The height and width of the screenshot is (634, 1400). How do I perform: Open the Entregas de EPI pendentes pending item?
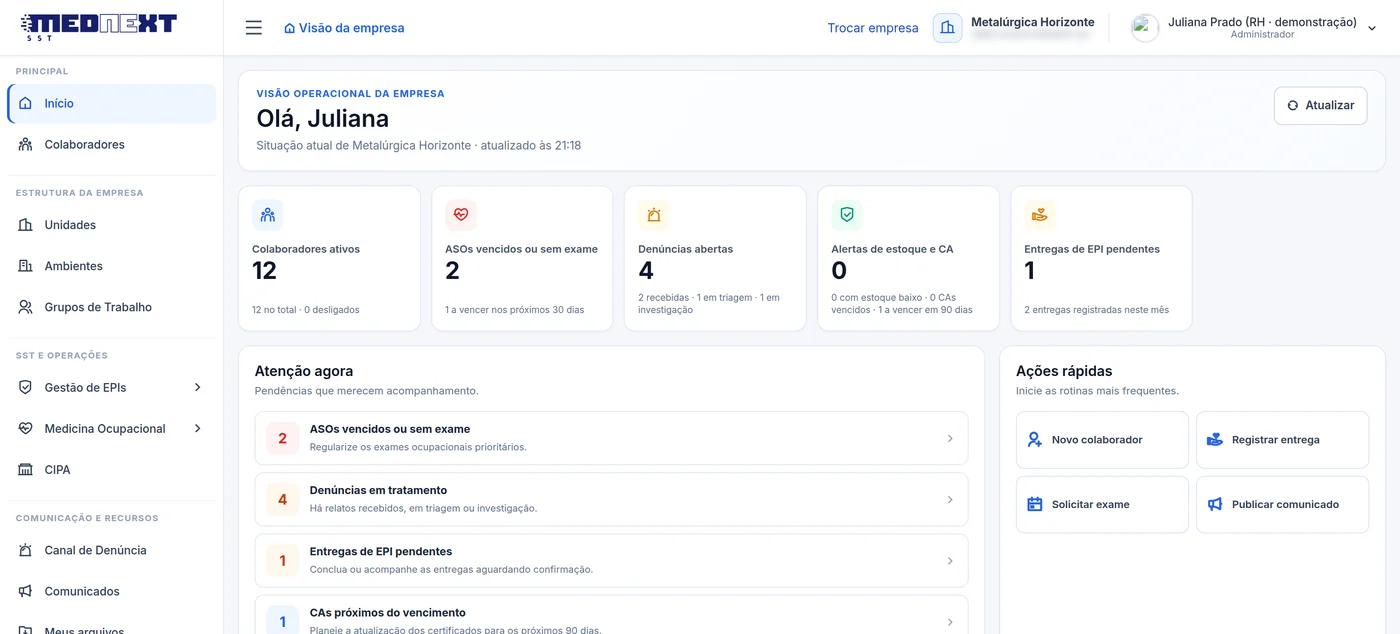(x=611, y=560)
